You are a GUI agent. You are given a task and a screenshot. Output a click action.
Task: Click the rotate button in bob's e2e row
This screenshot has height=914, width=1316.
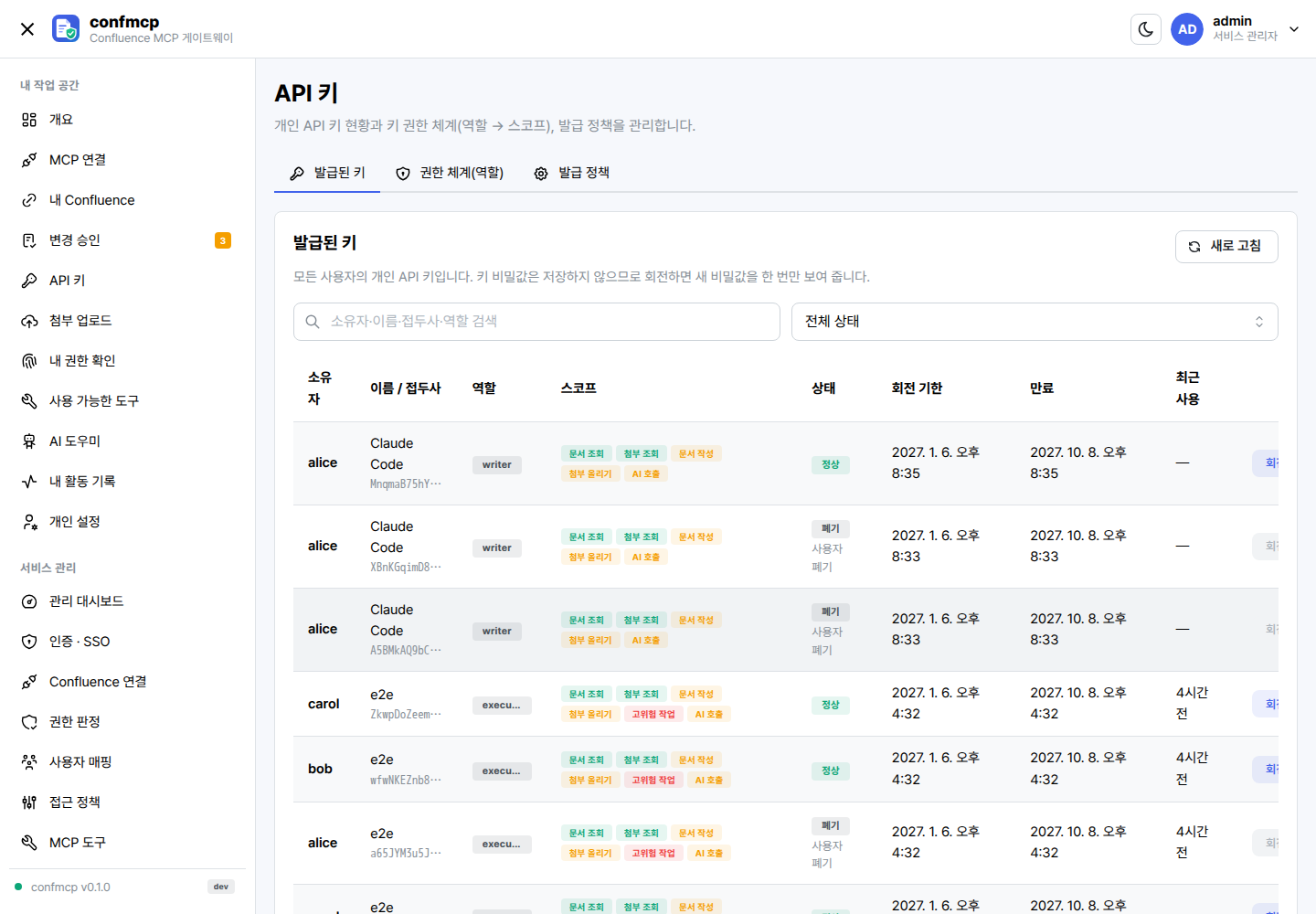coord(1266,770)
